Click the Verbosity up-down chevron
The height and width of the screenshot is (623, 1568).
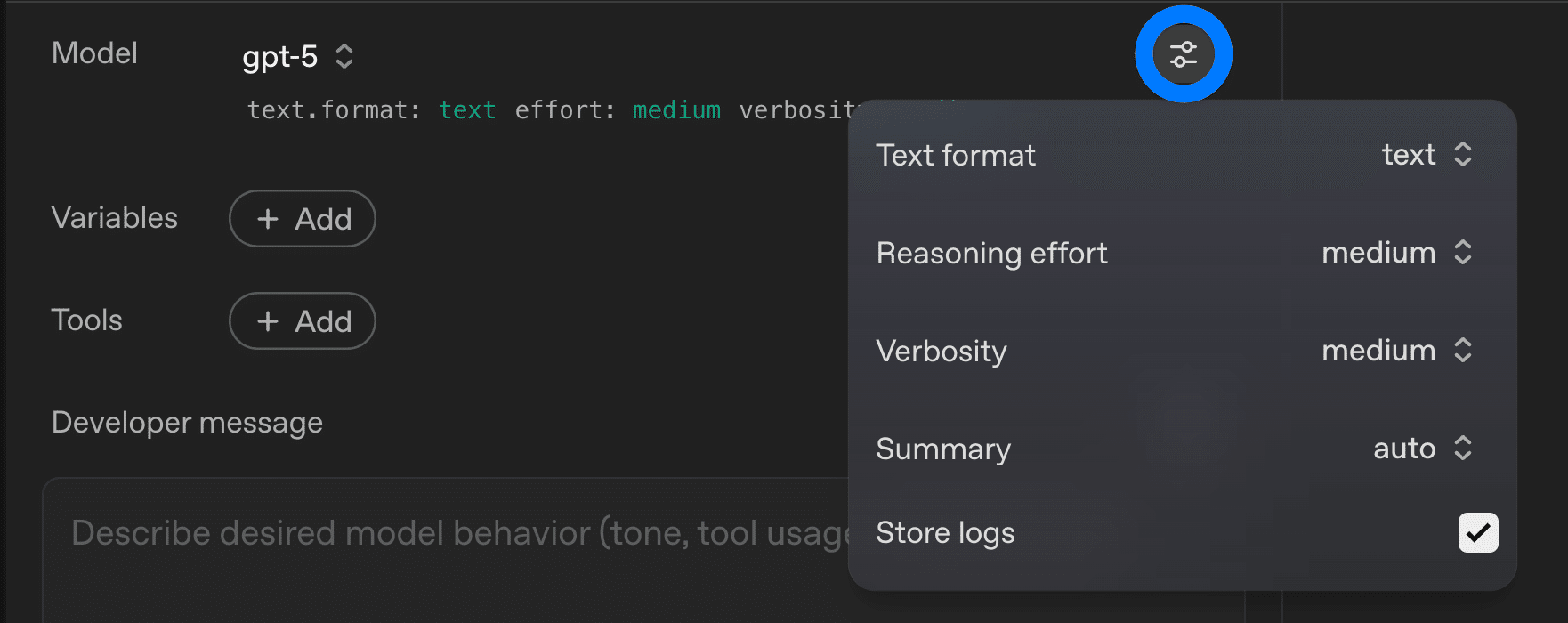coord(1463,351)
